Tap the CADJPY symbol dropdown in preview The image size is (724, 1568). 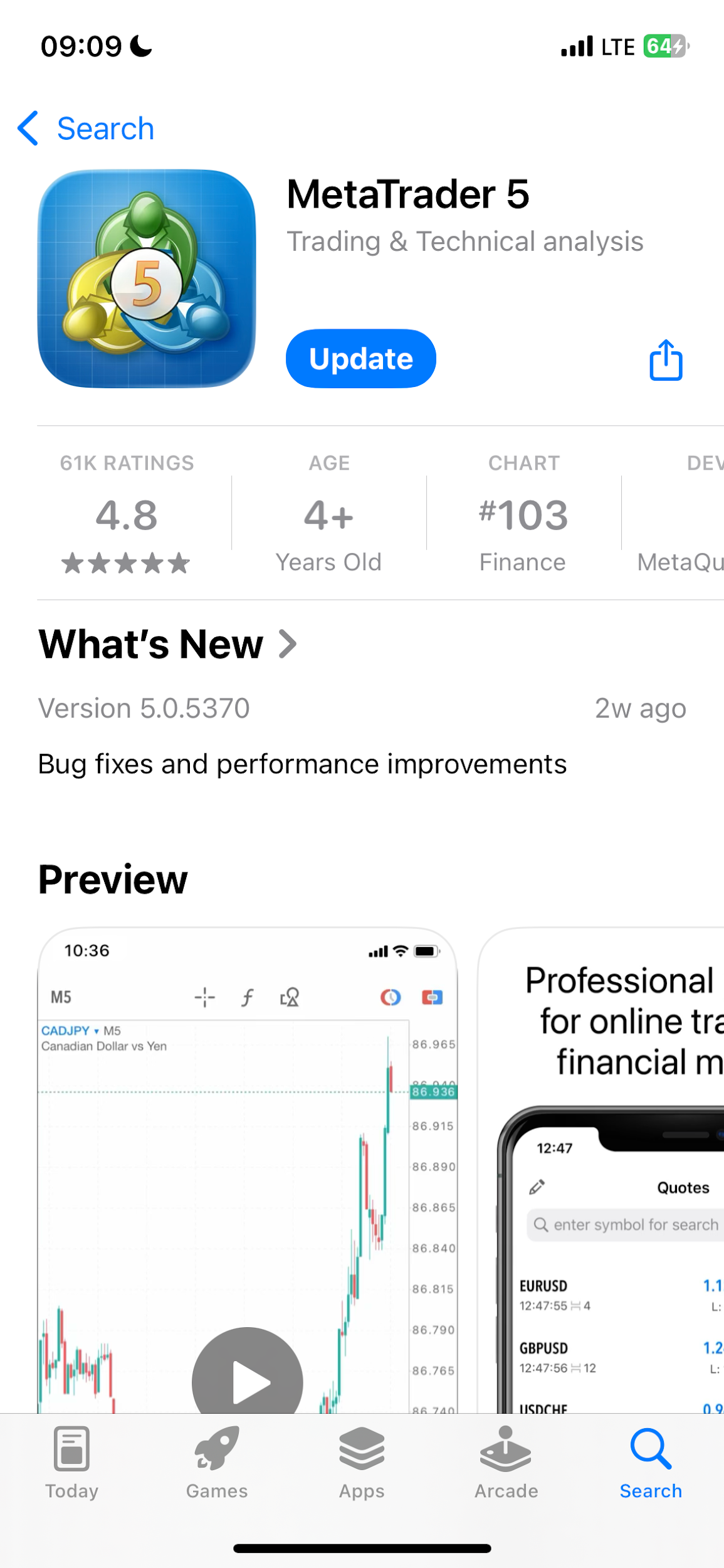(x=70, y=1030)
